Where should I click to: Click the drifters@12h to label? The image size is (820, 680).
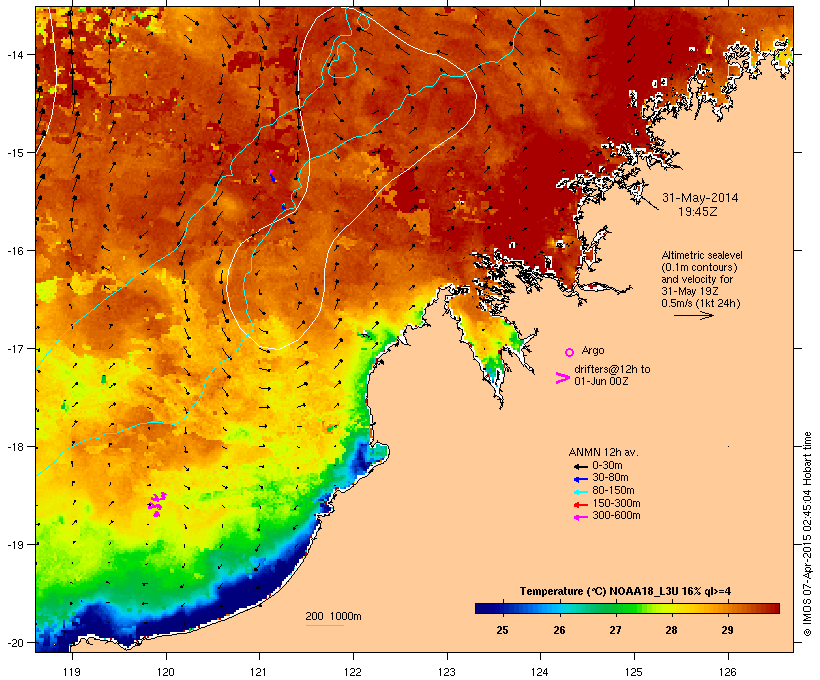tap(612, 369)
